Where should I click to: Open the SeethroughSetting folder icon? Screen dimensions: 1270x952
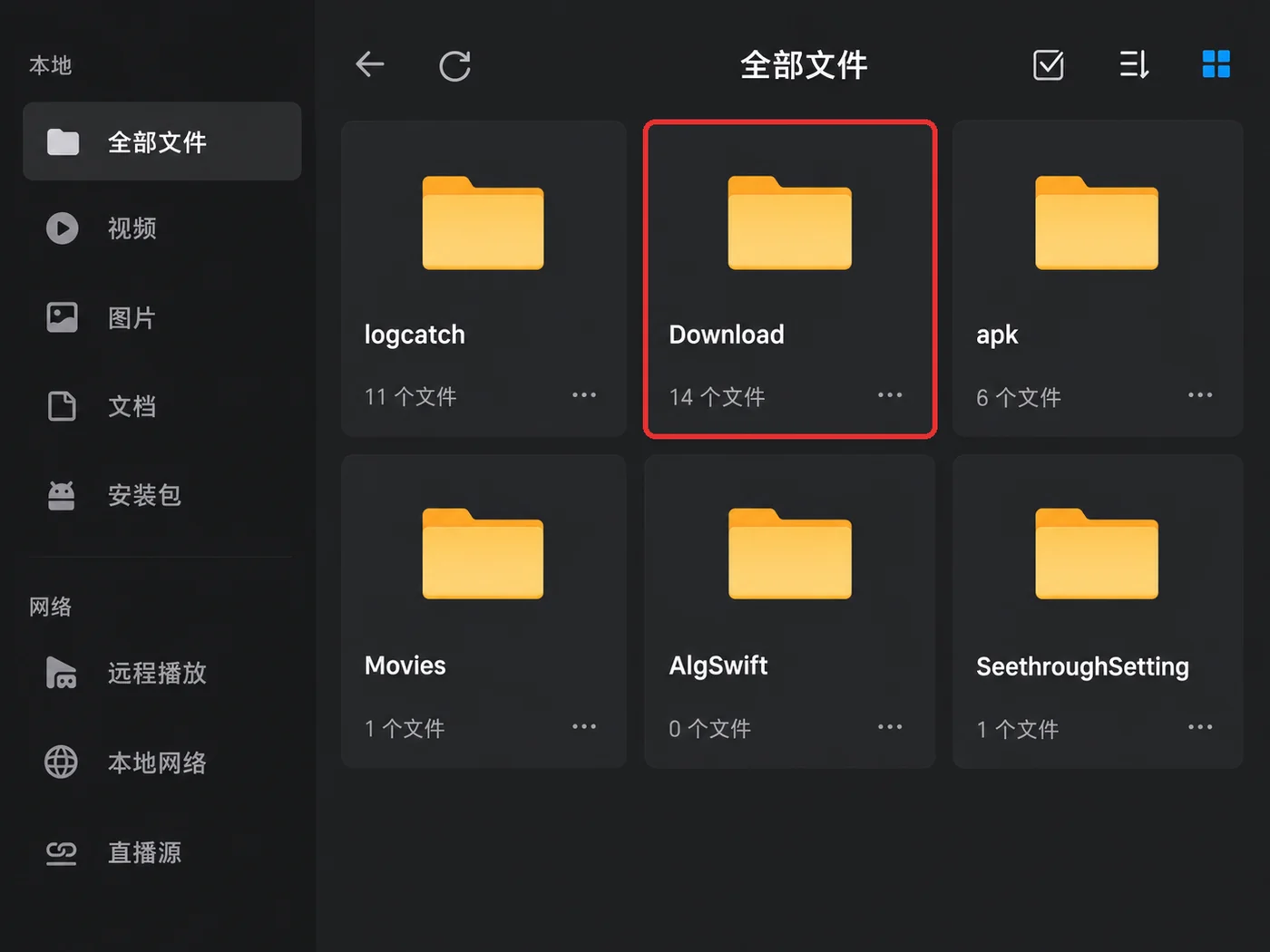click(1097, 554)
